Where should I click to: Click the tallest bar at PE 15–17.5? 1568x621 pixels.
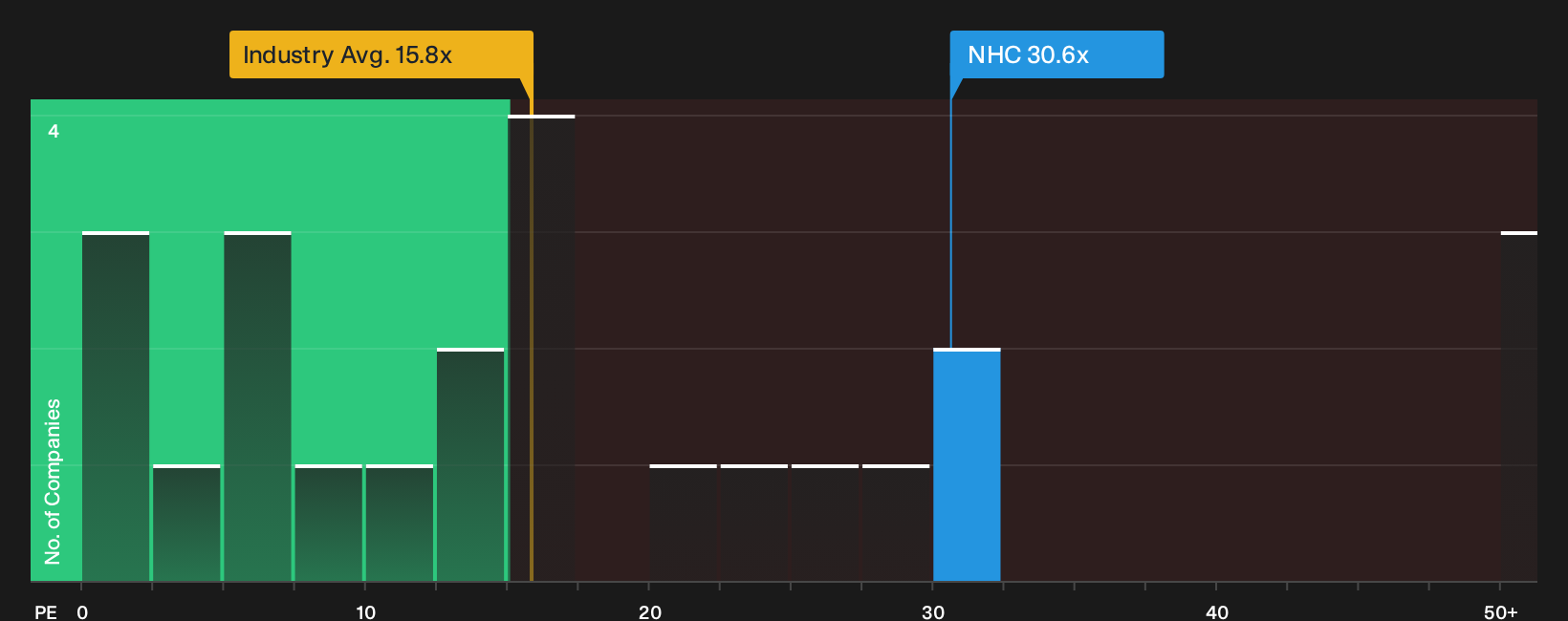(x=541, y=349)
